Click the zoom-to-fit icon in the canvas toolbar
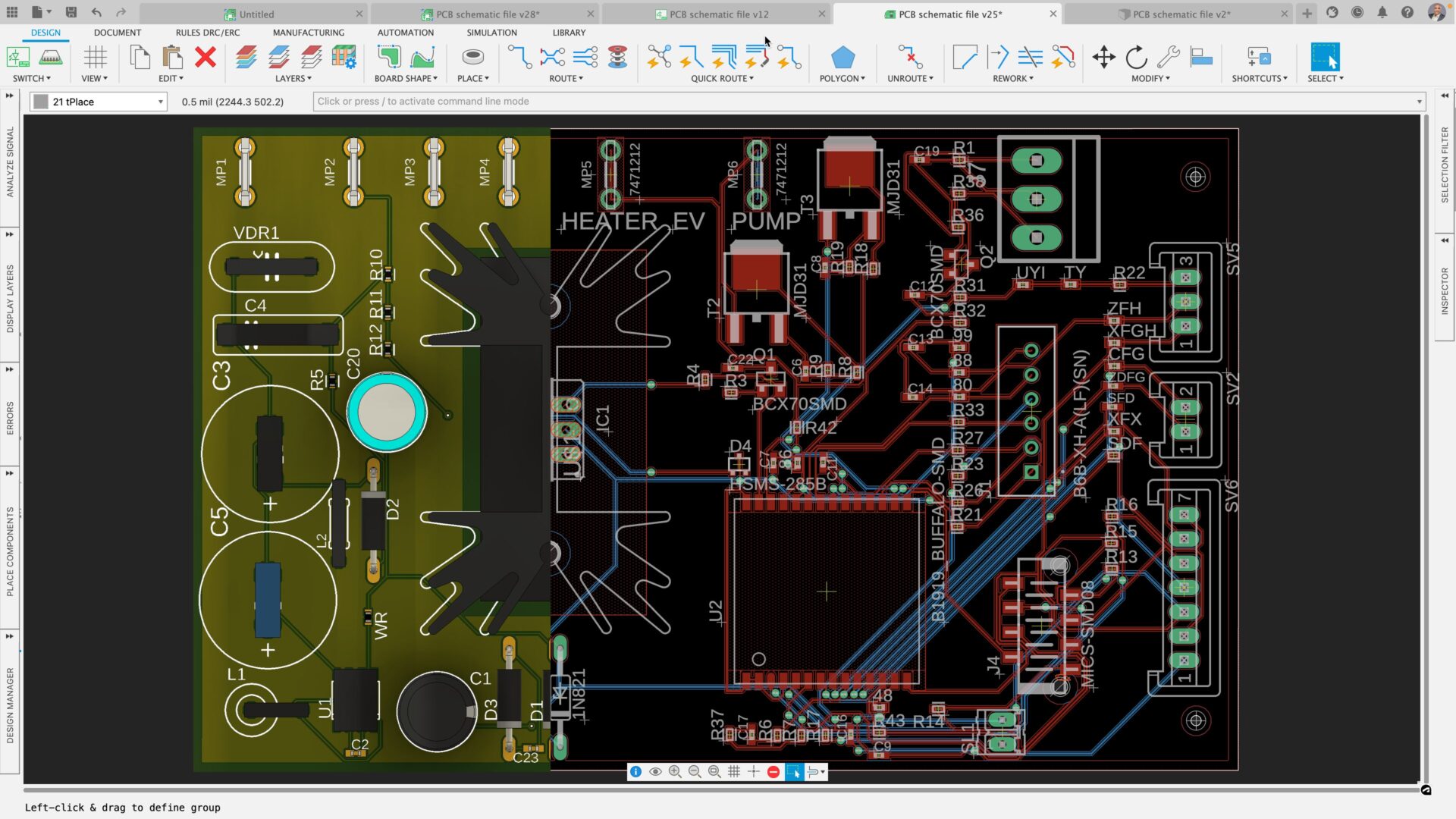 (714, 771)
